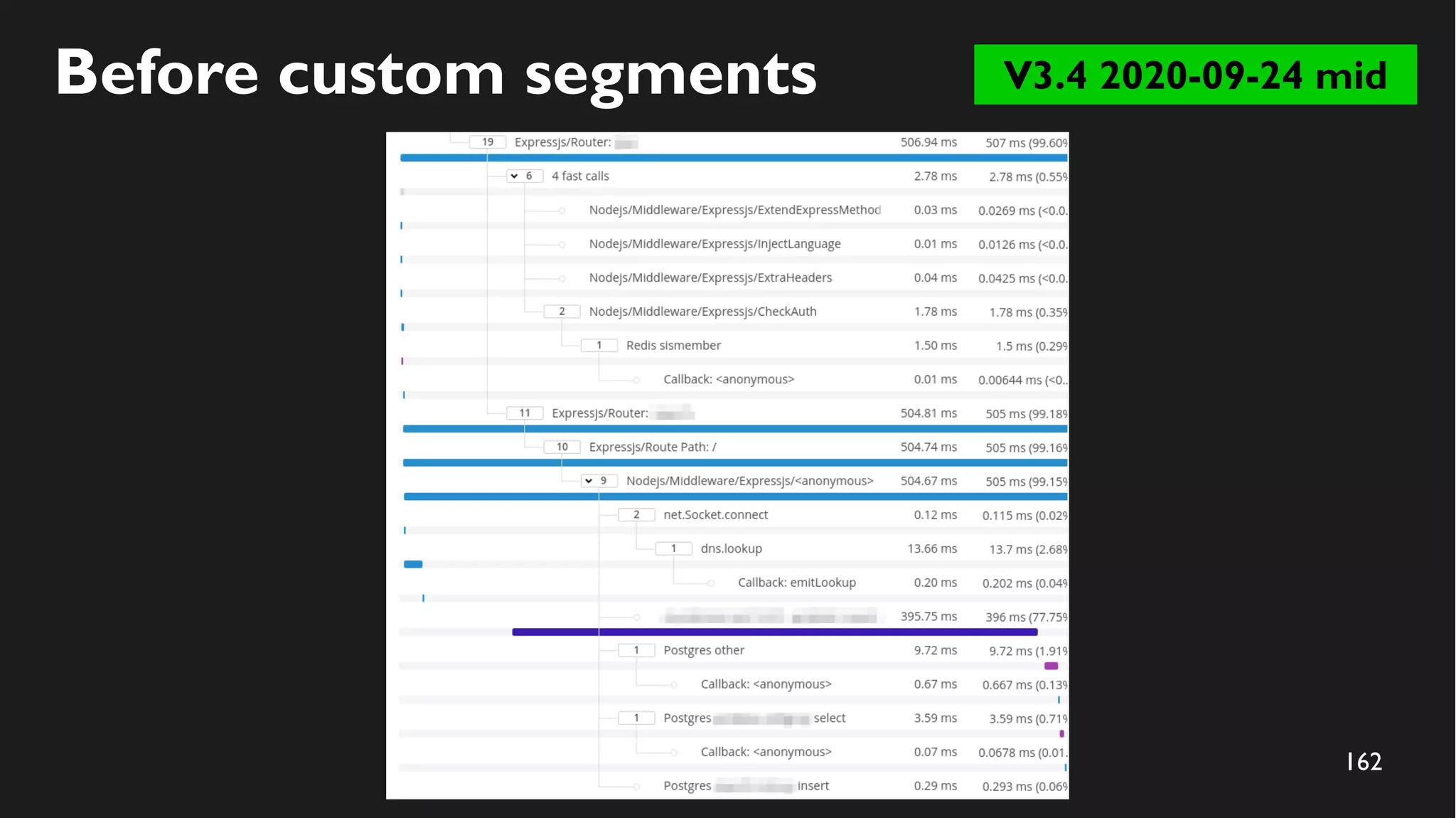
Task: Click the 504.81 ms duration value
Action: coord(928,413)
